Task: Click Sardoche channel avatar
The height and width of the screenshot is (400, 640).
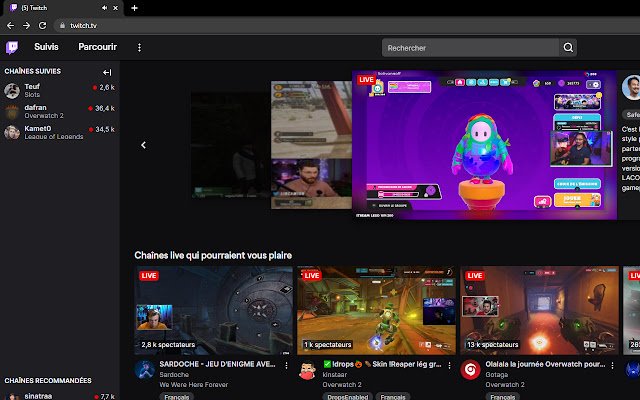Action: 144,370
